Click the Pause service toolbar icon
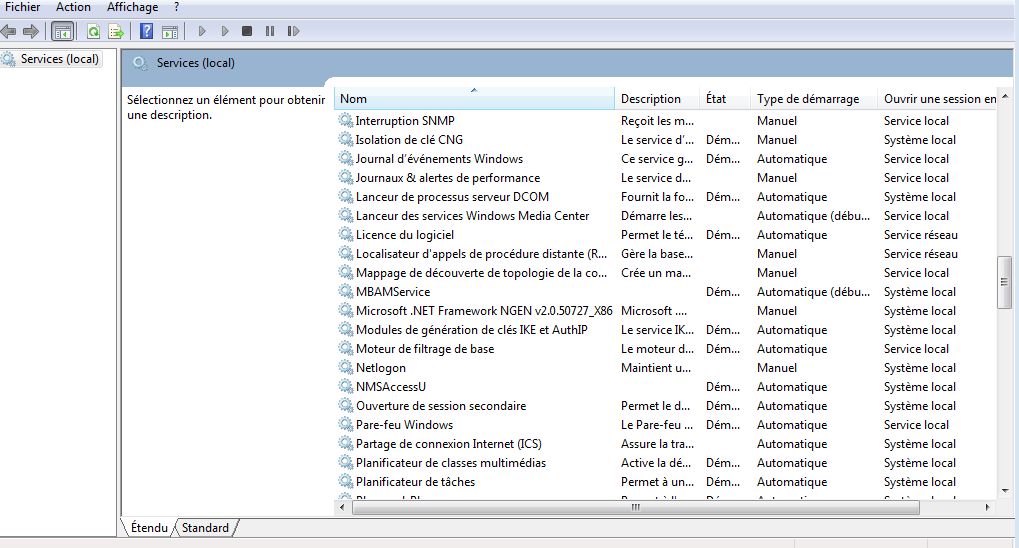The width and height of the screenshot is (1019, 548). coord(270,32)
